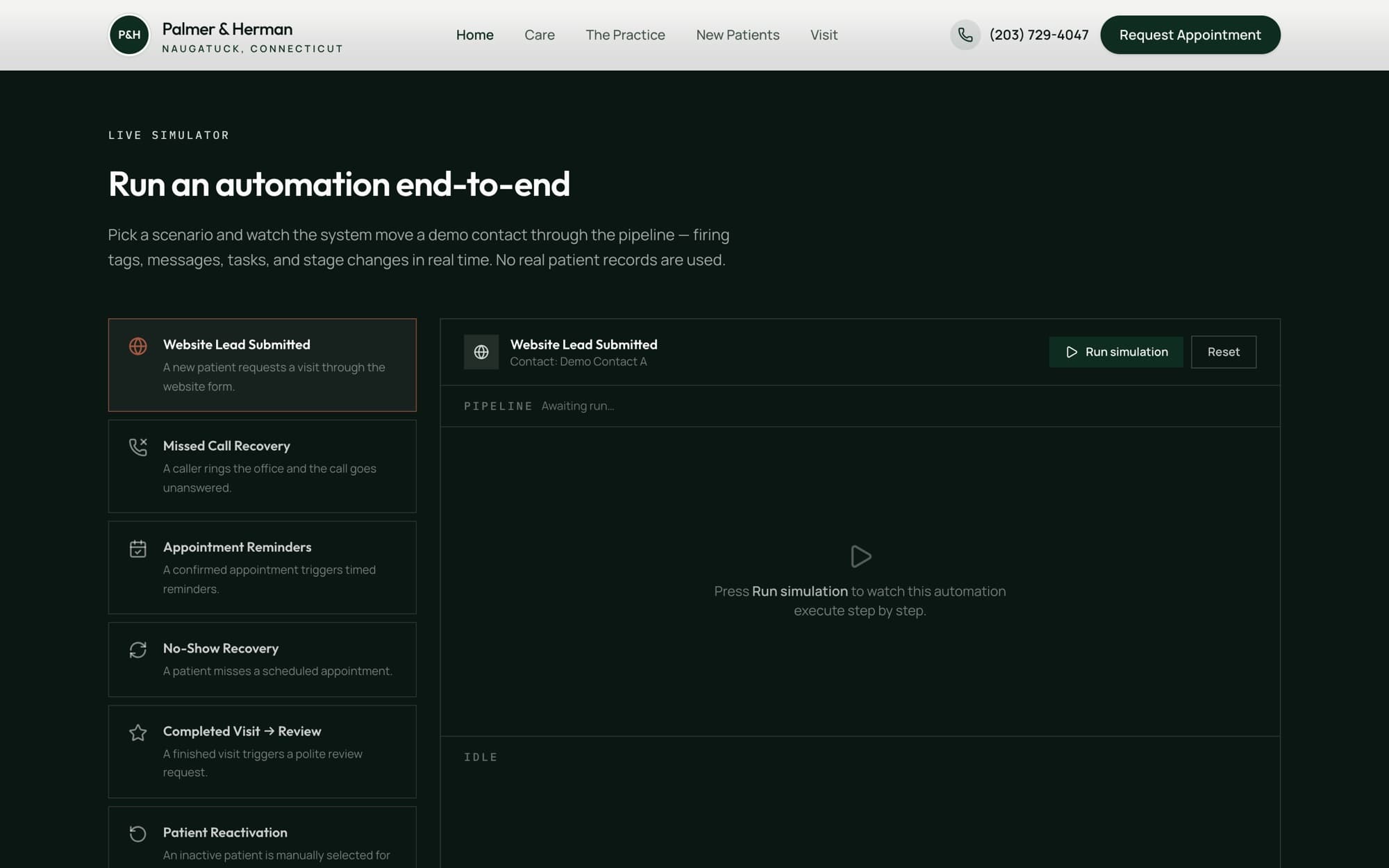Select the Appointment Reminders scenario title
This screenshot has height=868, width=1389.
click(238, 547)
